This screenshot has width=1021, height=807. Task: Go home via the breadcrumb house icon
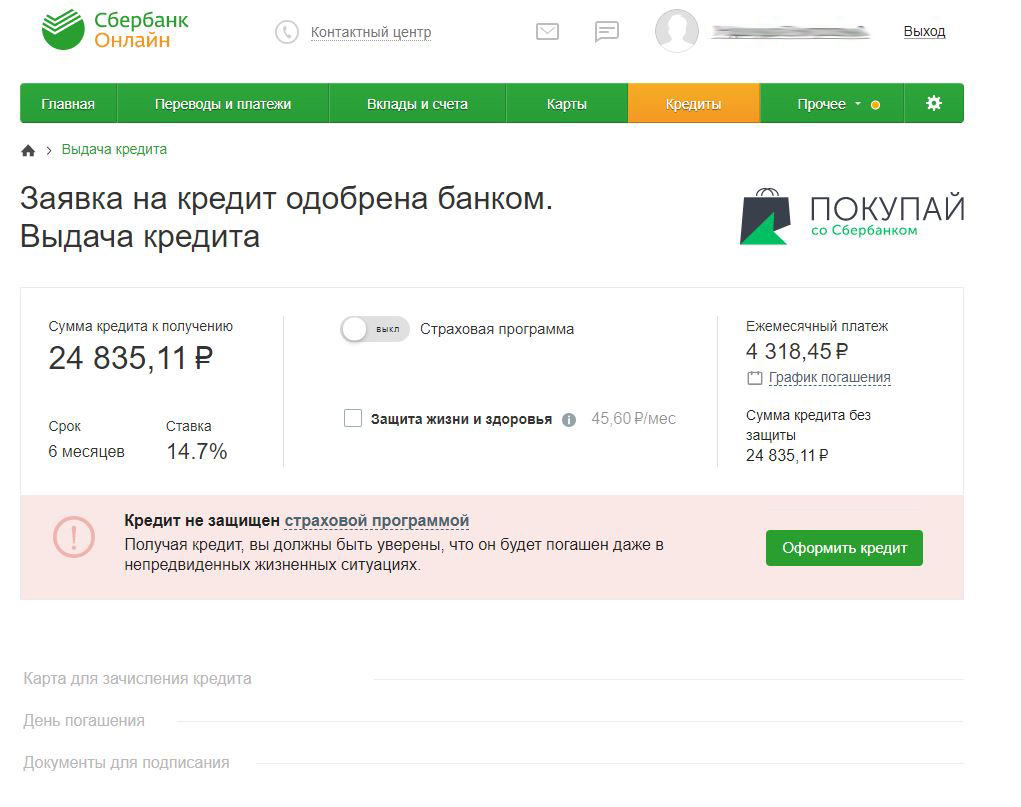[28, 150]
